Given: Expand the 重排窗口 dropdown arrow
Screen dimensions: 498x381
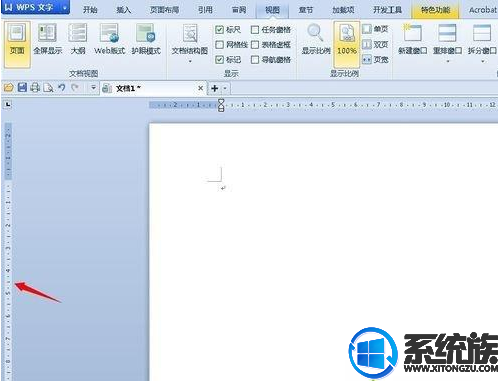Looking at the screenshot, I should tap(448, 61).
